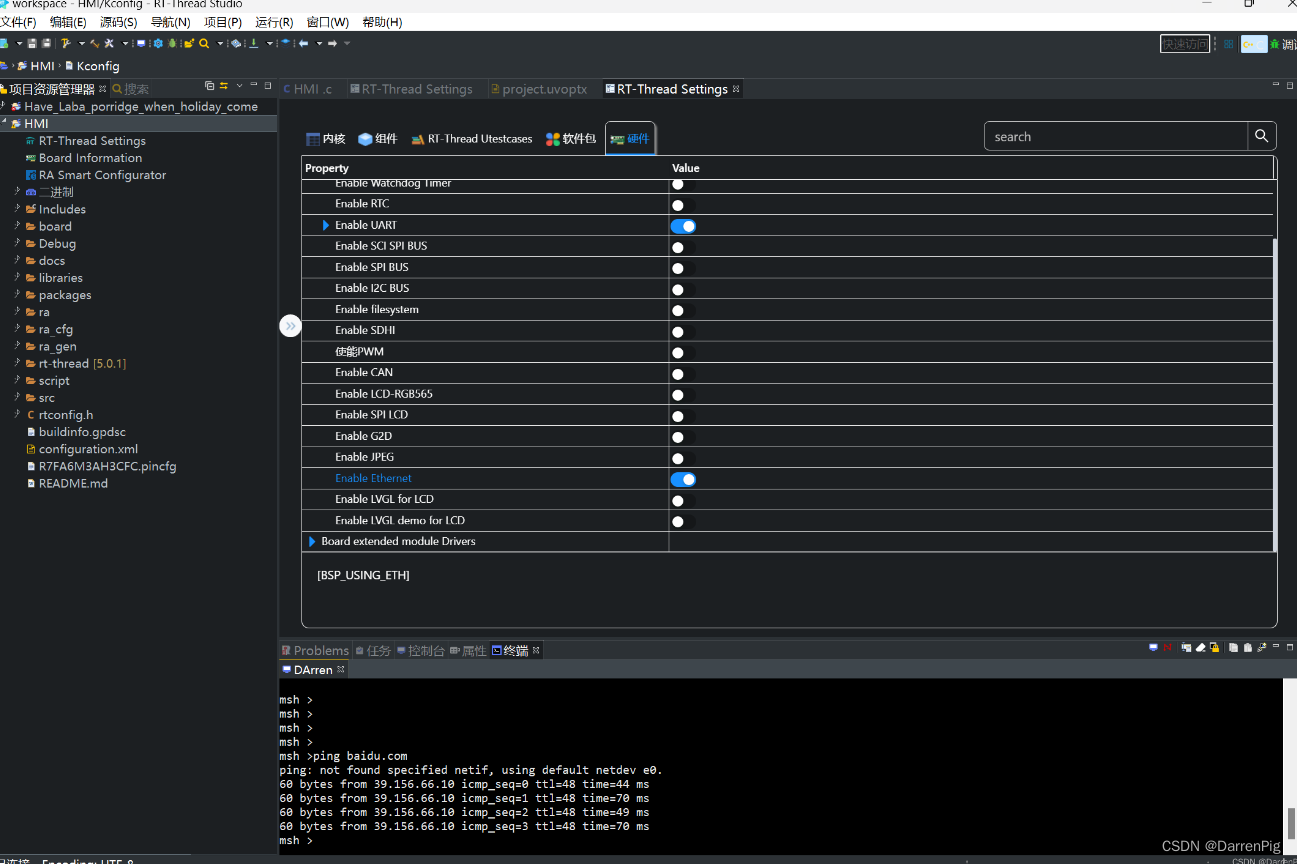1297x864 pixels.
Task: Click the blue gear SDK settings icon
Action: [158, 44]
